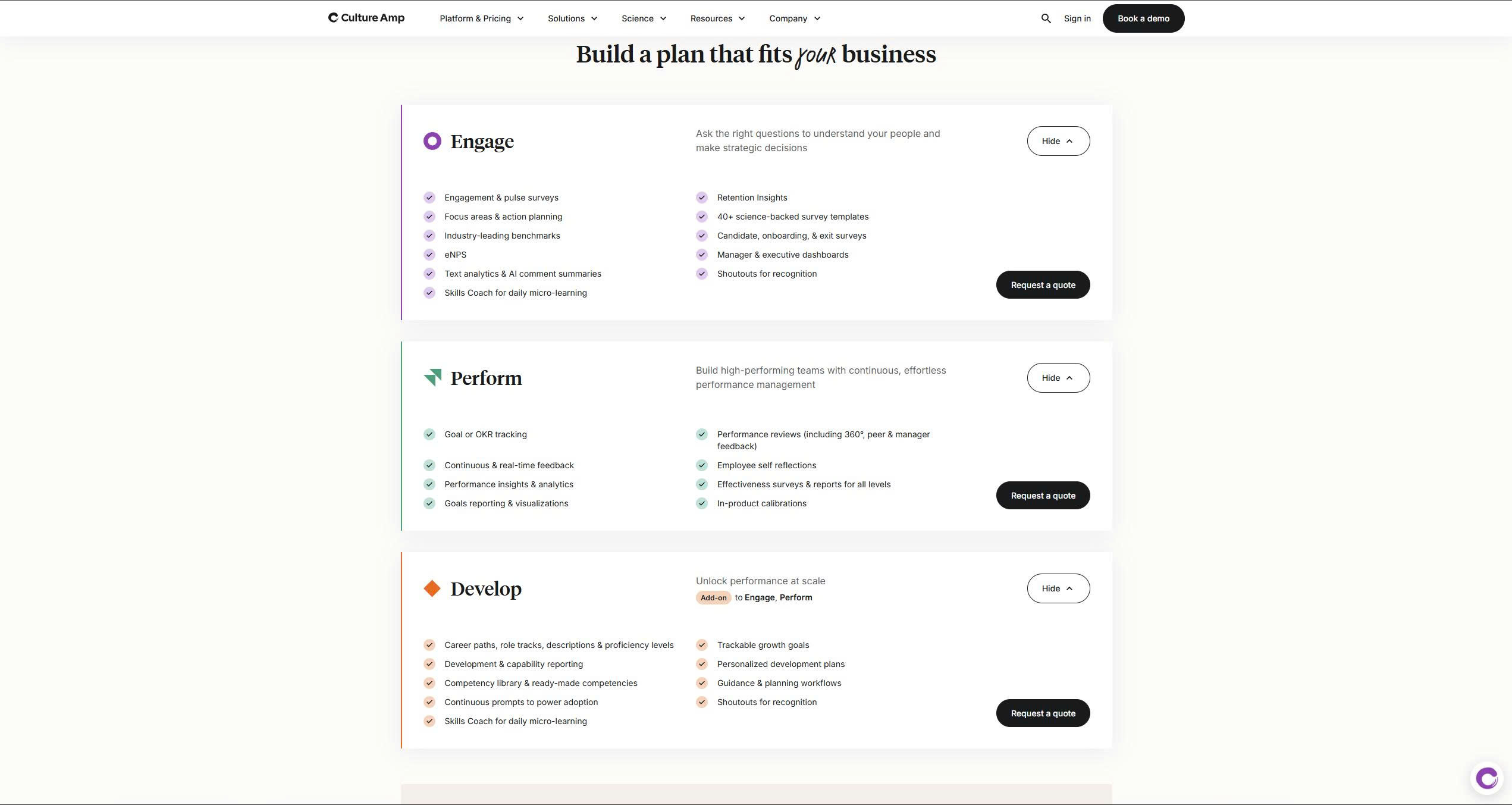This screenshot has width=1512, height=805.
Task: Click Book a demo
Action: coord(1143,18)
